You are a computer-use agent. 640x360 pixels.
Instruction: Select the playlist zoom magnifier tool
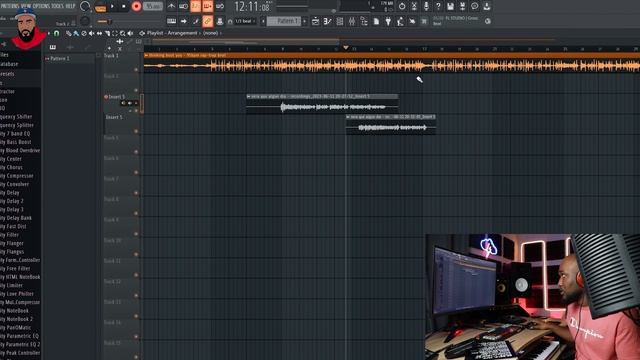click(122, 33)
